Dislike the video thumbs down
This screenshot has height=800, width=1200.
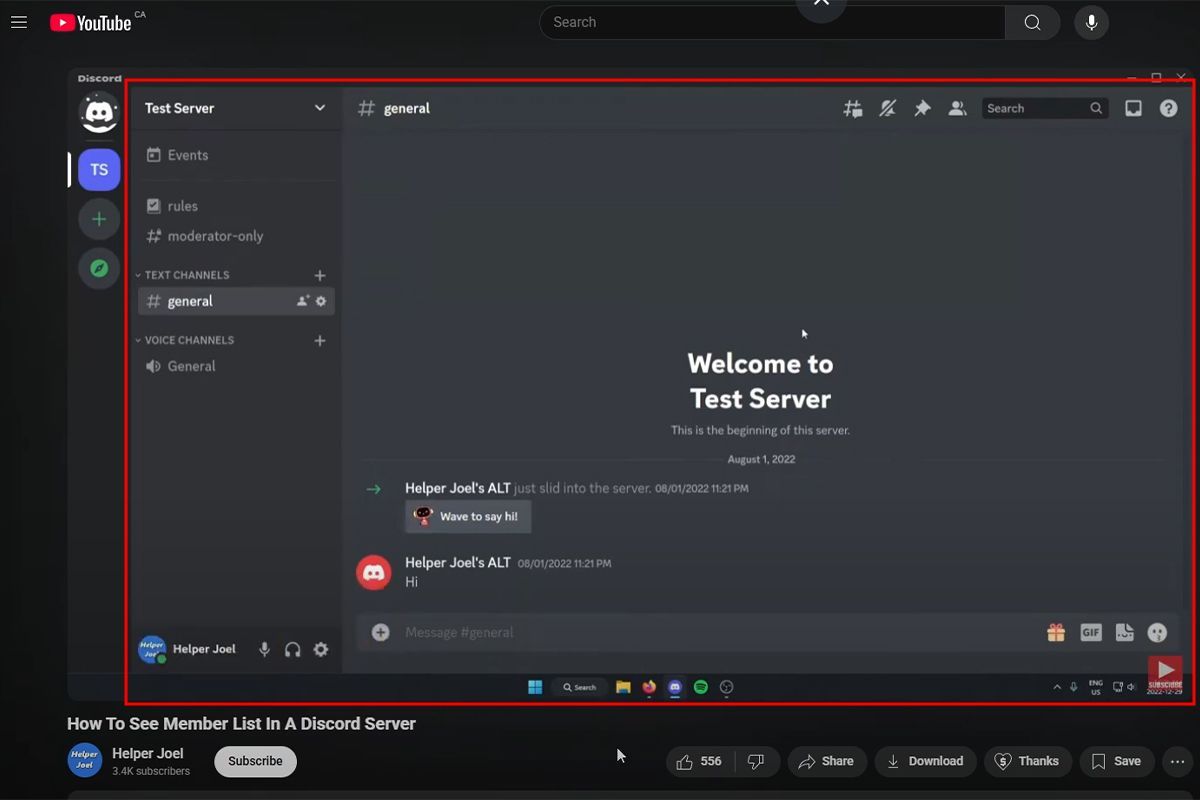(x=756, y=761)
